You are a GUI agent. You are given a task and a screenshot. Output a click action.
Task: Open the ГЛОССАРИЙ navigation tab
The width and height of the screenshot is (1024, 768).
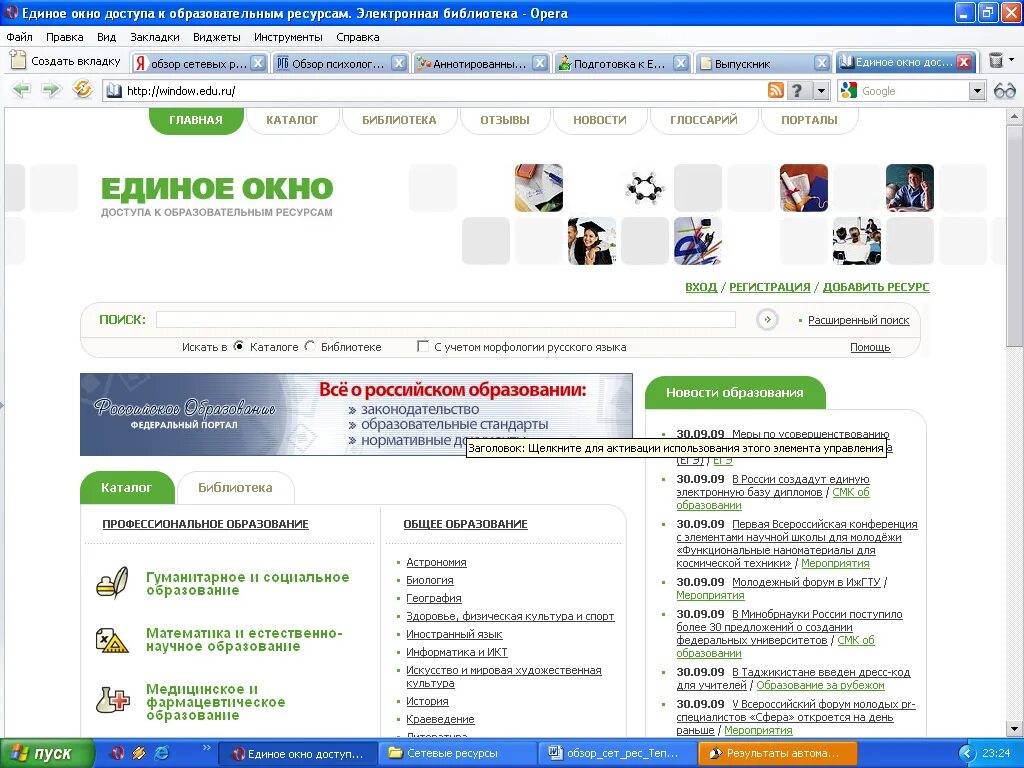(x=703, y=120)
